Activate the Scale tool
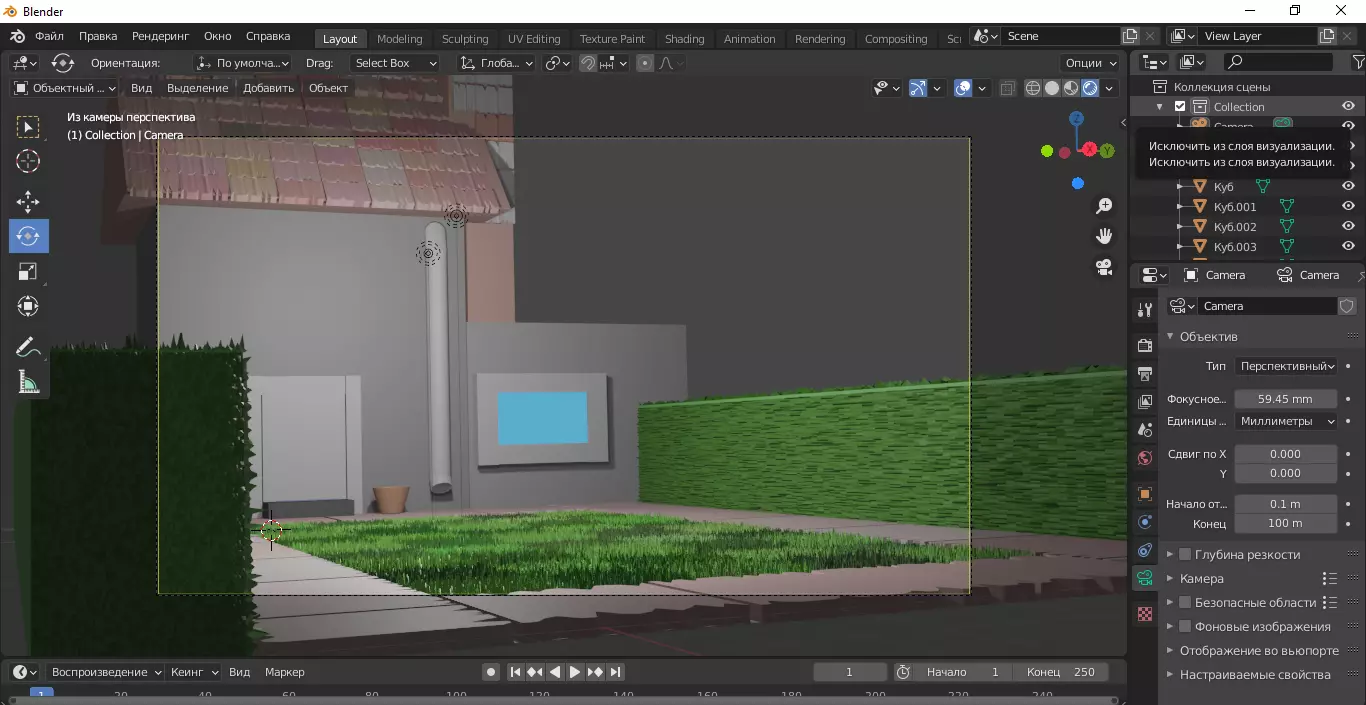The image size is (1366, 705). click(28, 271)
